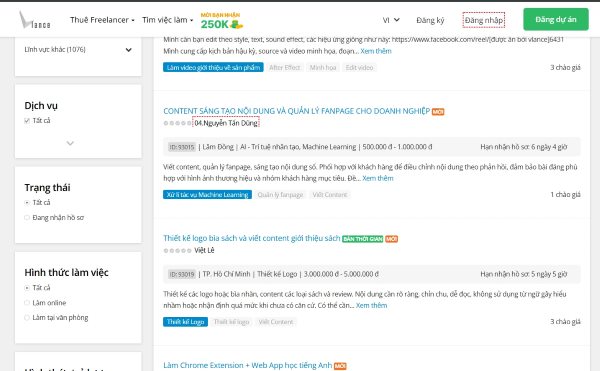The width and height of the screenshot is (600, 371).
Task: Click Xem thêm in video edit description
Action: (376, 51)
